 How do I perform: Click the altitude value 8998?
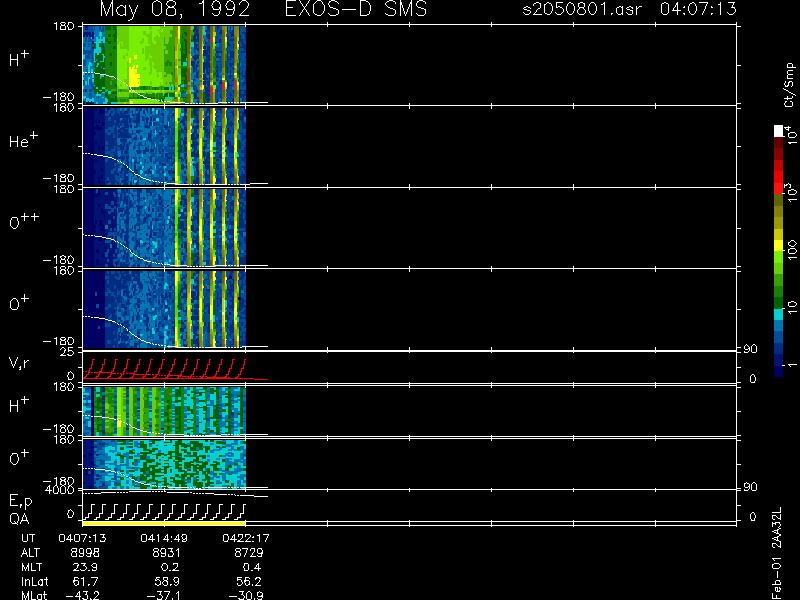85,553
